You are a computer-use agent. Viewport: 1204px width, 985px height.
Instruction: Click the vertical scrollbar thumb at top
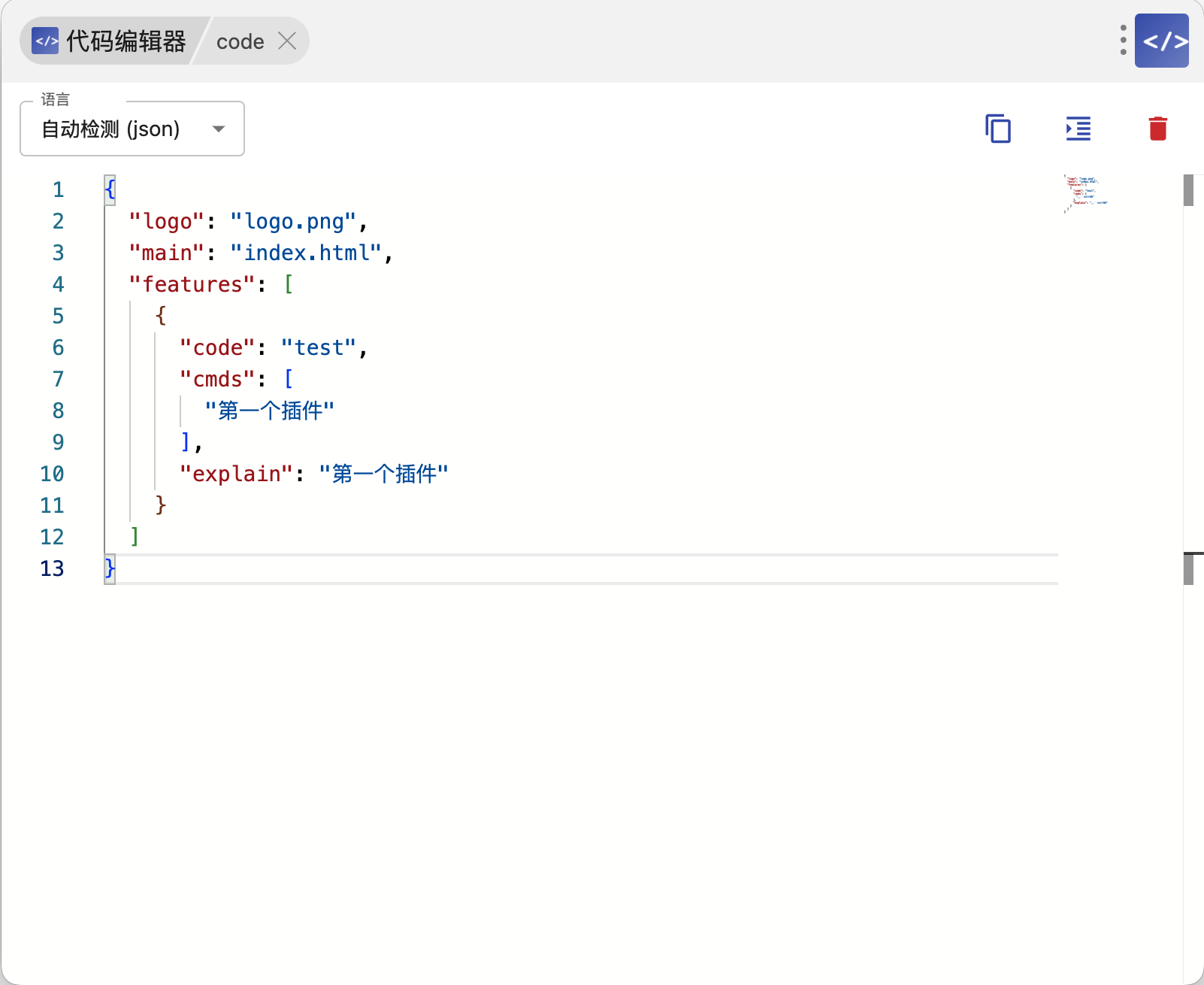(x=1188, y=190)
